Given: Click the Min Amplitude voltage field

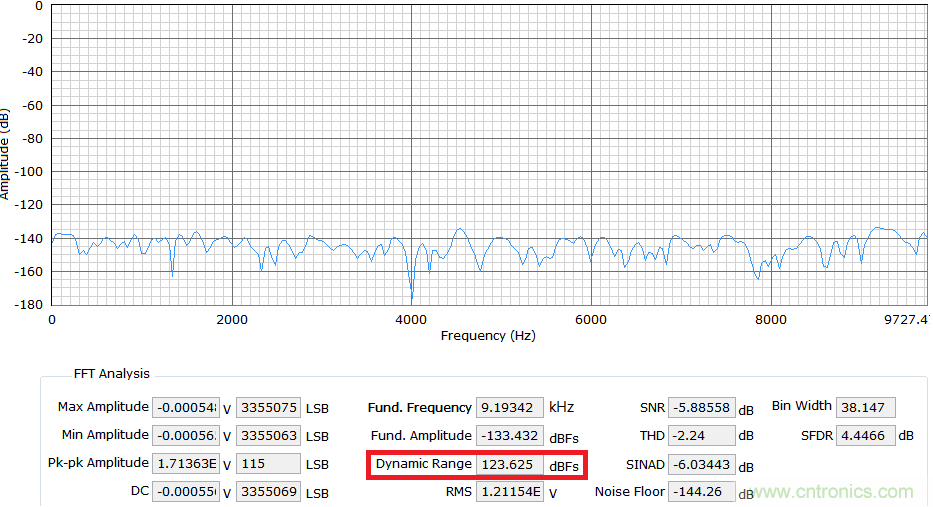Looking at the screenshot, I should (185, 436).
